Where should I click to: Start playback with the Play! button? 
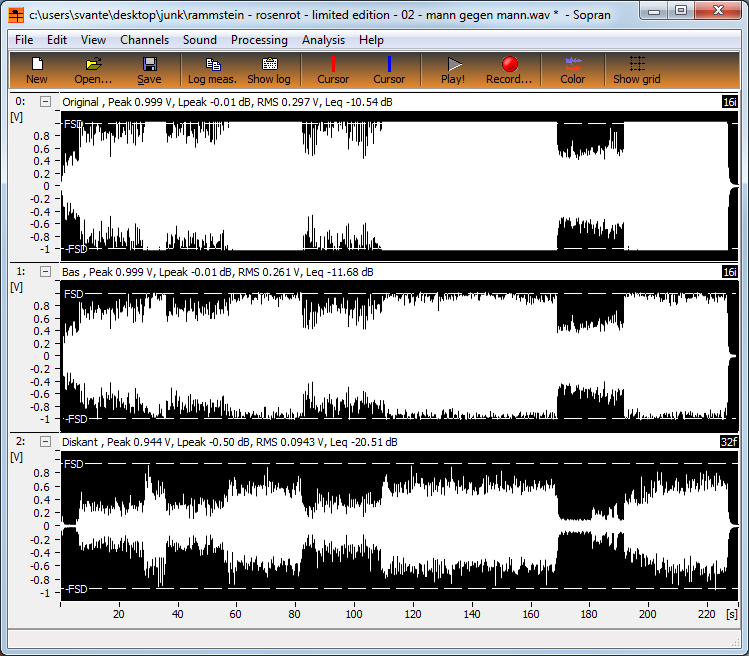point(453,69)
